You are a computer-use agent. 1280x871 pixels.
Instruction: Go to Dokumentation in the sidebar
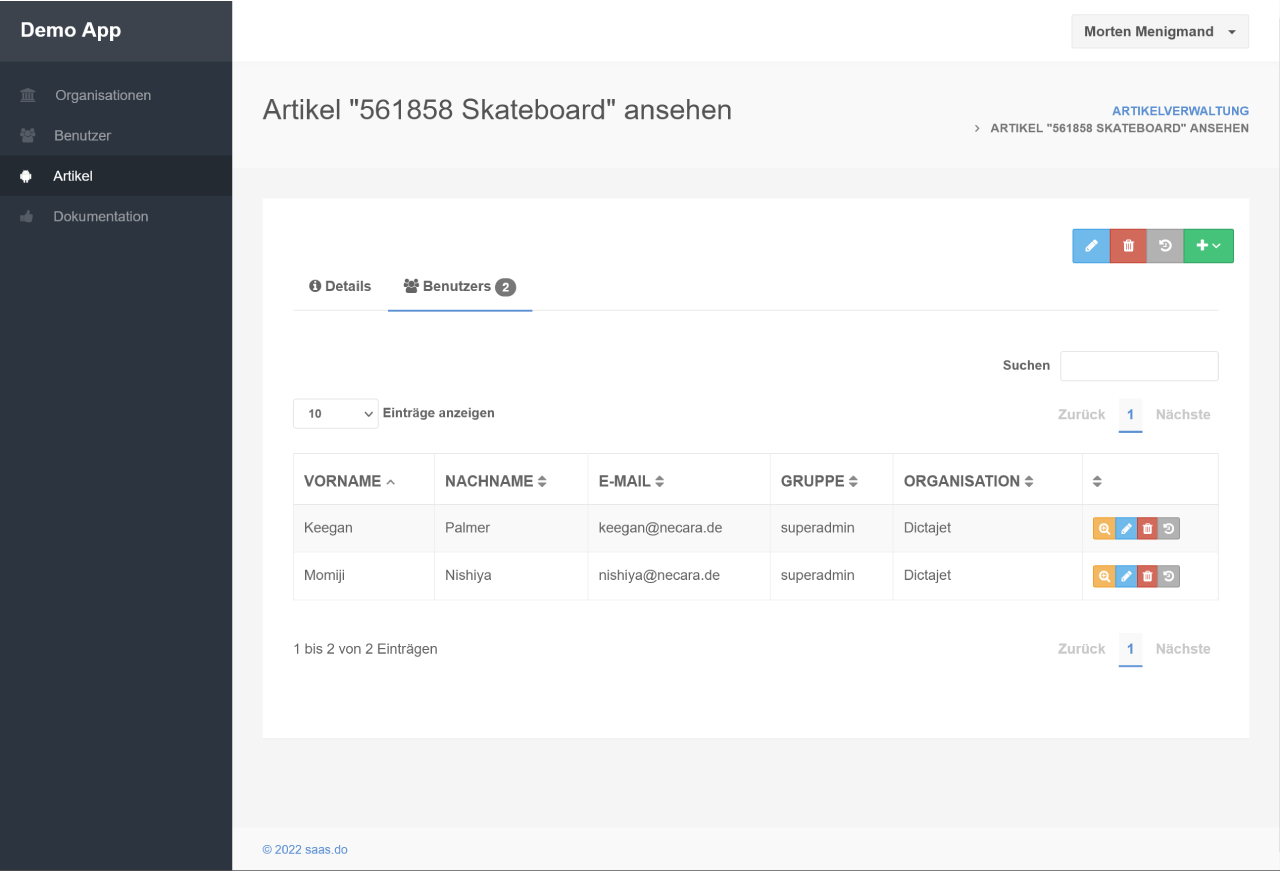click(x=100, y=217)
